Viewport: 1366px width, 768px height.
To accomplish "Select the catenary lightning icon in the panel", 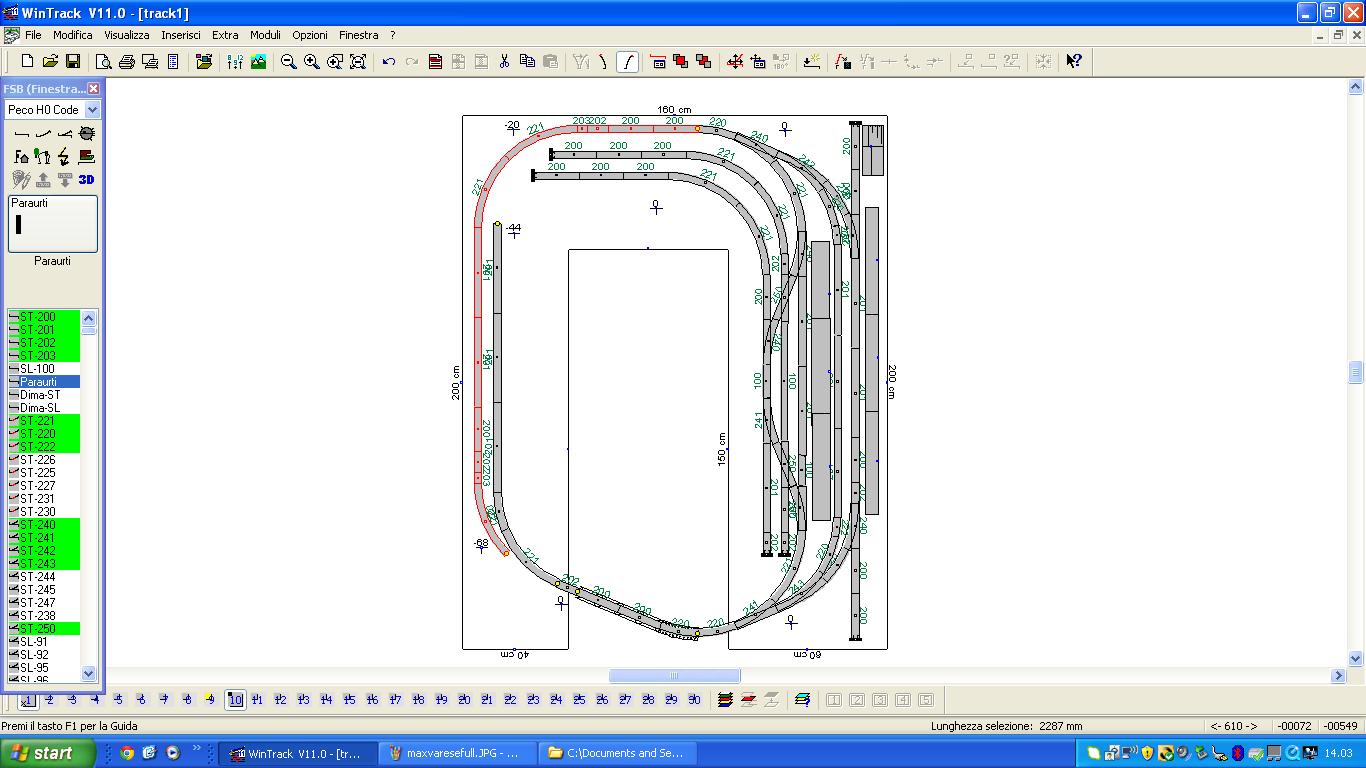I will tap(65, 156).
